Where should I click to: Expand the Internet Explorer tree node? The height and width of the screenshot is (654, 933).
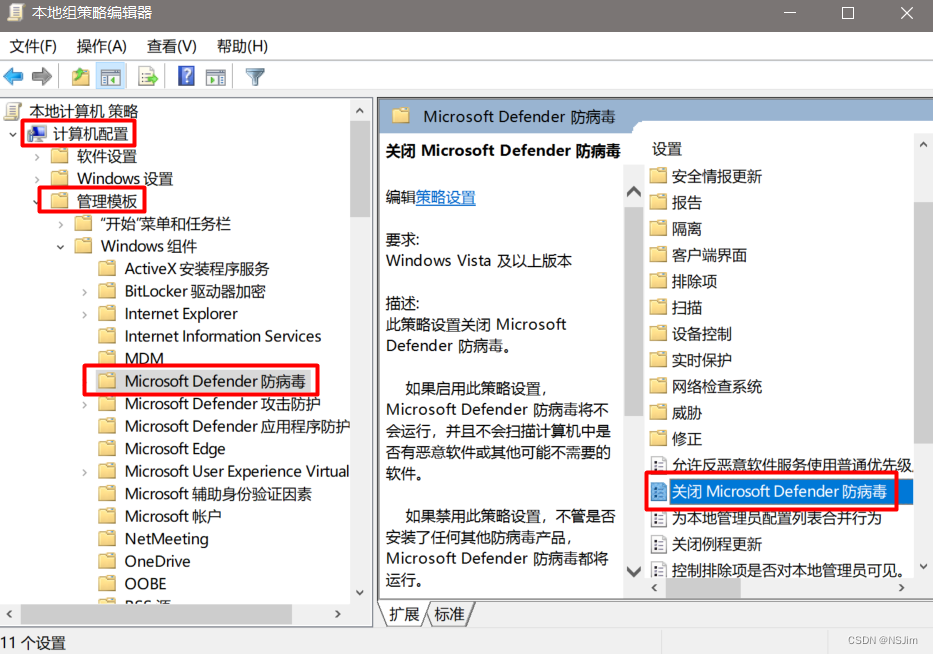(84, 315)
